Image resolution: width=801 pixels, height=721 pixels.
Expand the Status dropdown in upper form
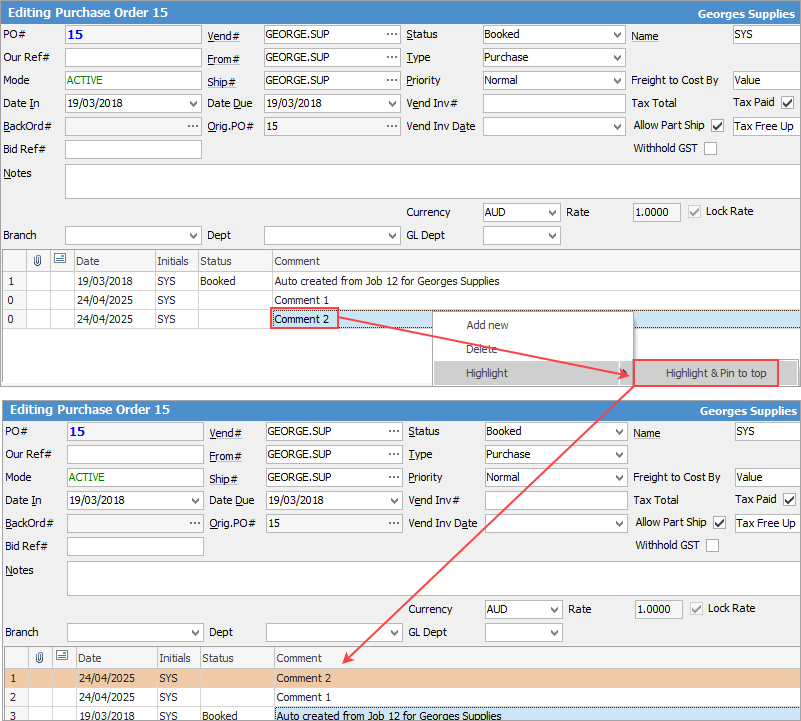(616, 34)
